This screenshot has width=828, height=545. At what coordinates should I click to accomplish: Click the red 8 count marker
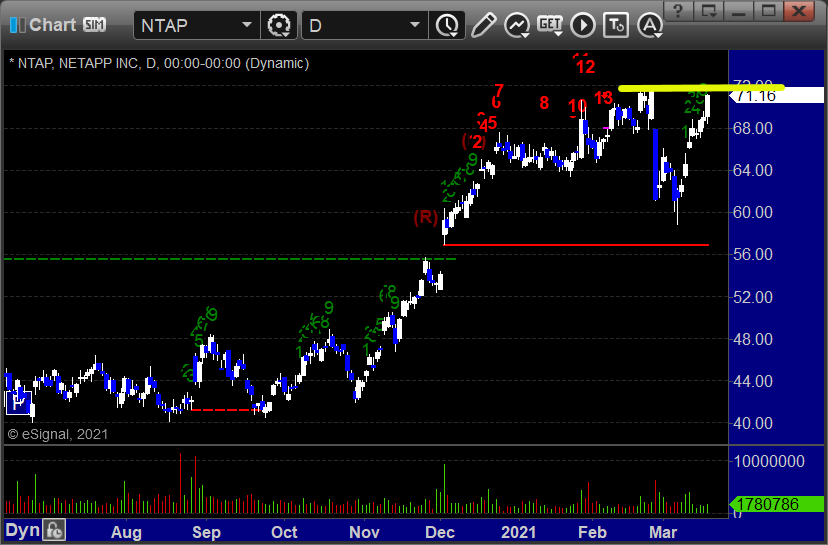coord(544,103)
